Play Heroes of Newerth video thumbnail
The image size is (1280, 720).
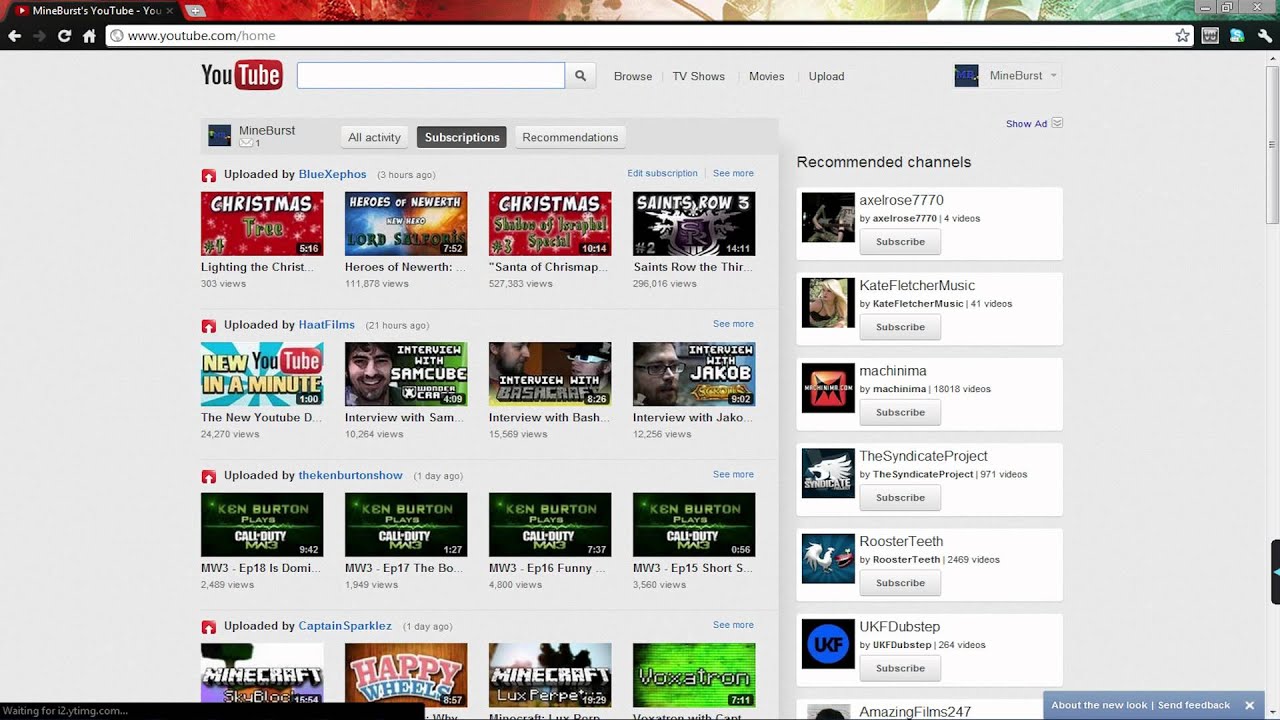tap(406, 224)
